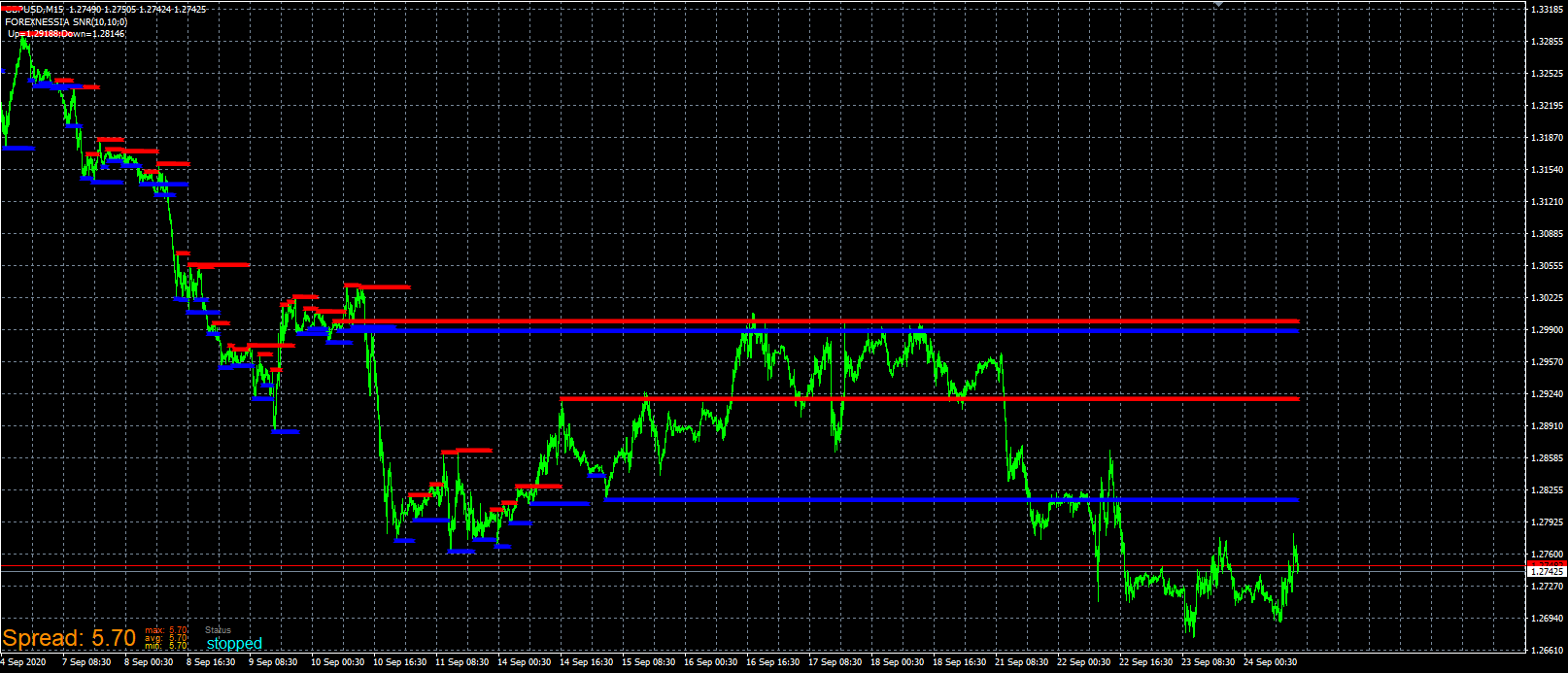Select the blue support line at 1.28146
The height and width of the screenshot is (673, 1568).
pos(951,499)
